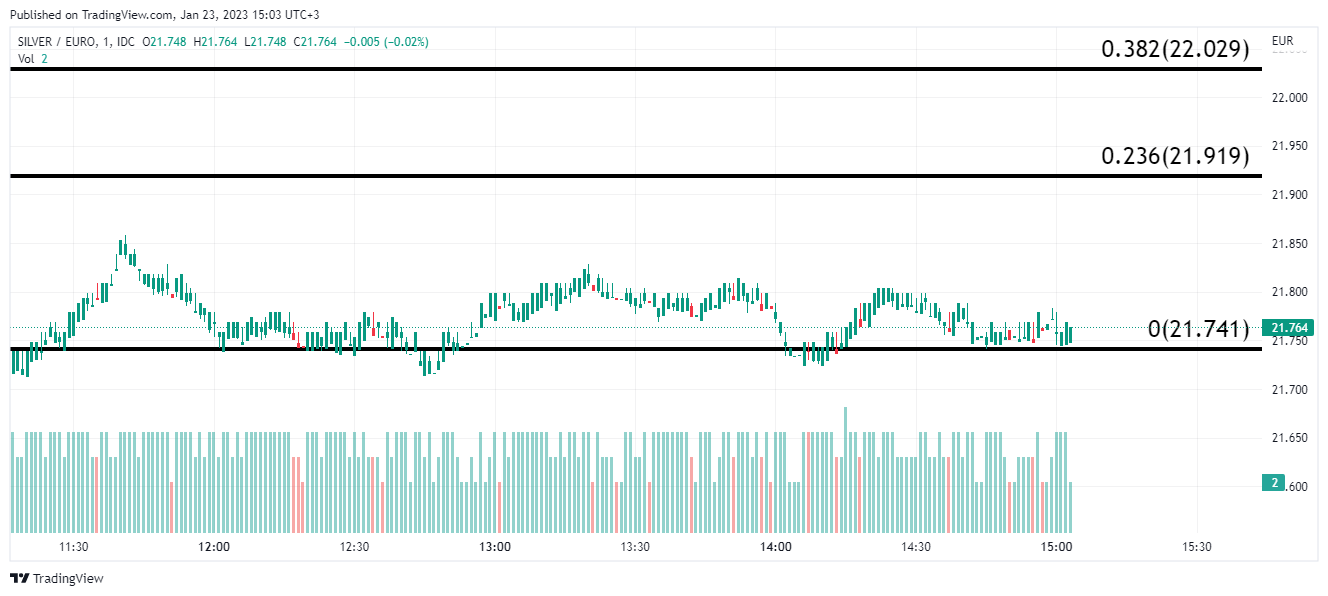The image size is (1328, 596).
Task: Click the 12:00 time axis label
Action: click(x=214, y=547)
